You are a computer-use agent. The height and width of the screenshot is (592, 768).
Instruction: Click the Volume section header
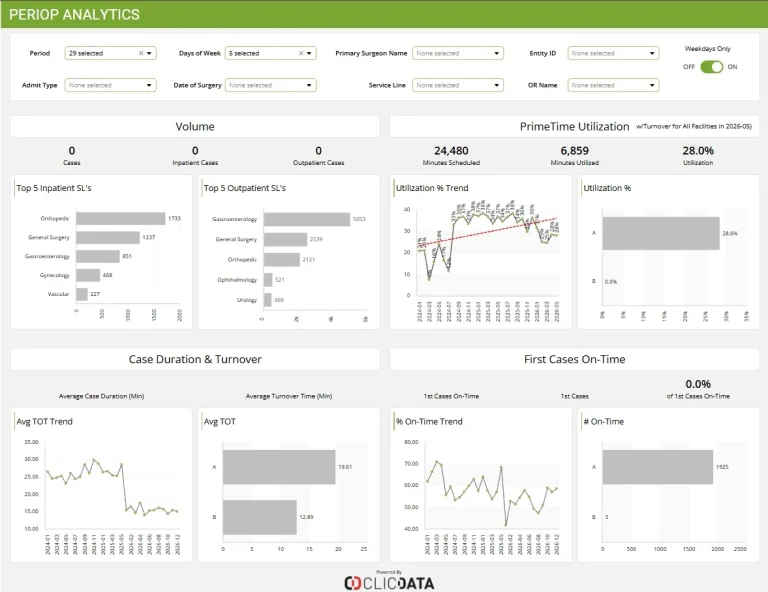pyautogui.click(x=195, y=127)
